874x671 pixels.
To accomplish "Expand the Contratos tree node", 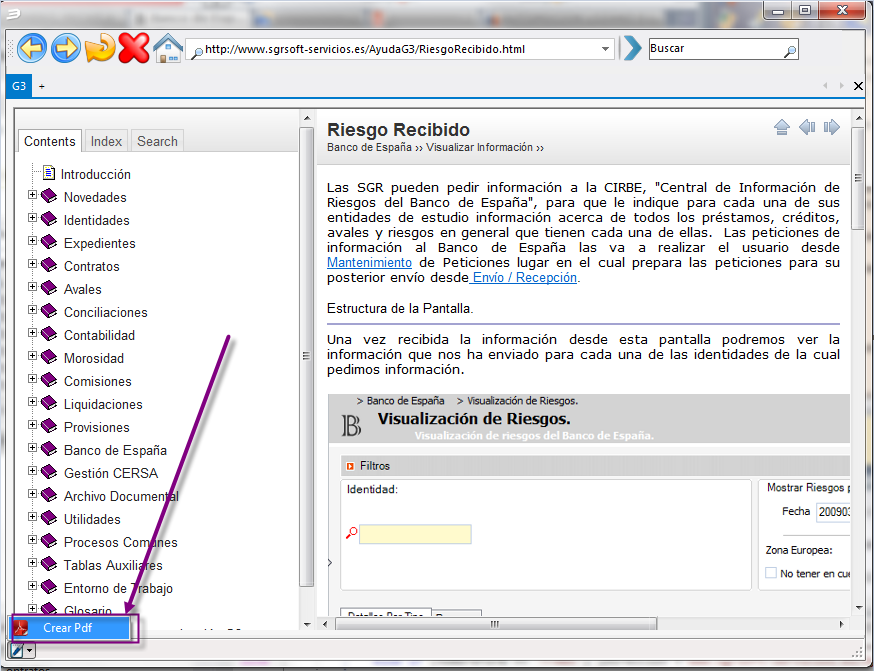I will click(32, 264).
